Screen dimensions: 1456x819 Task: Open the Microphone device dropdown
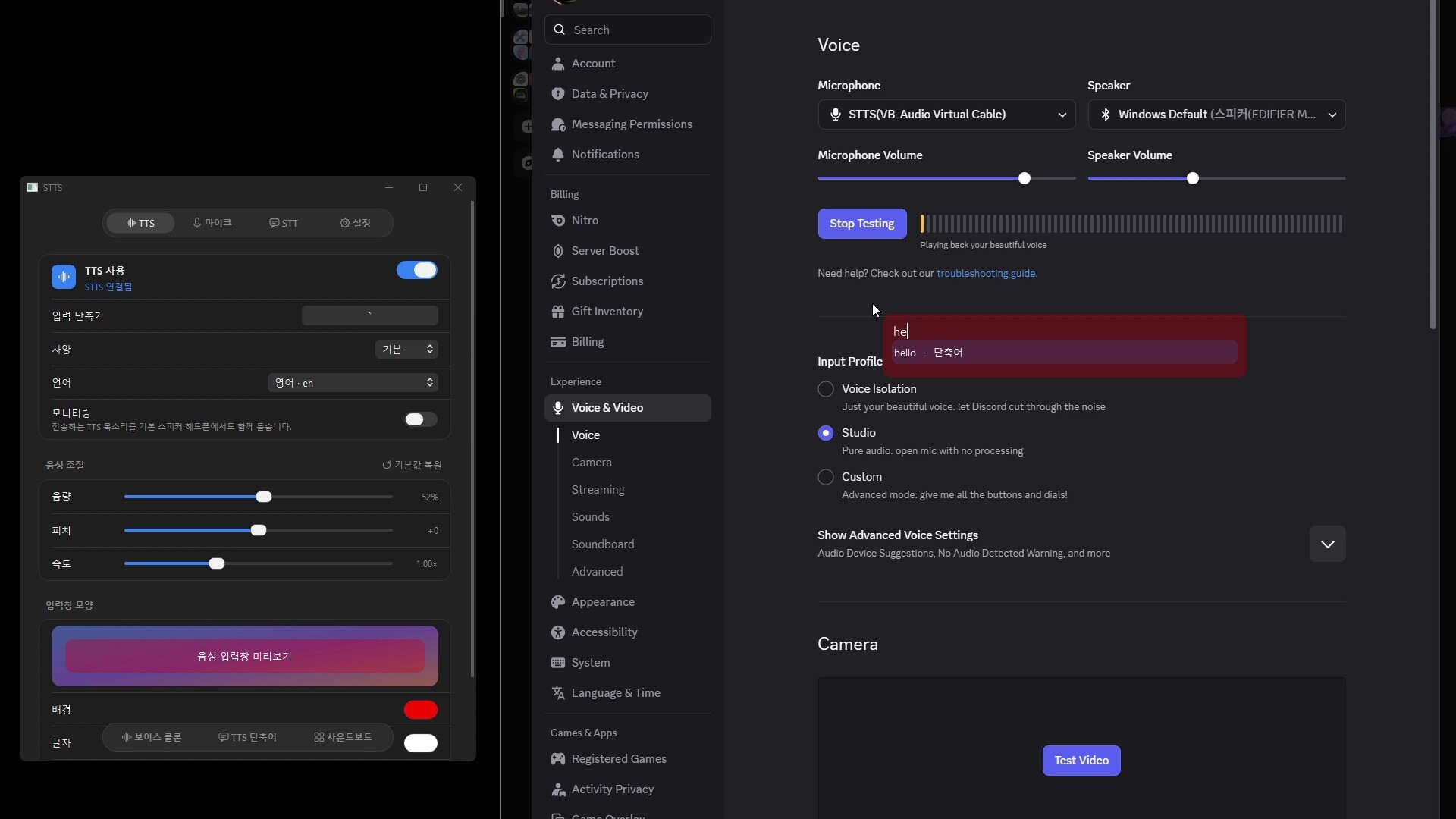pyautogui.click(x=946, y=115)
